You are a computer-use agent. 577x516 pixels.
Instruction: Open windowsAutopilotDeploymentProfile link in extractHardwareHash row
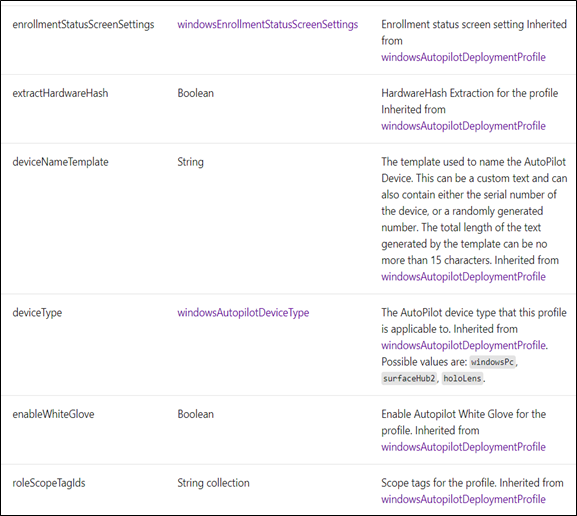pos(463,126)
